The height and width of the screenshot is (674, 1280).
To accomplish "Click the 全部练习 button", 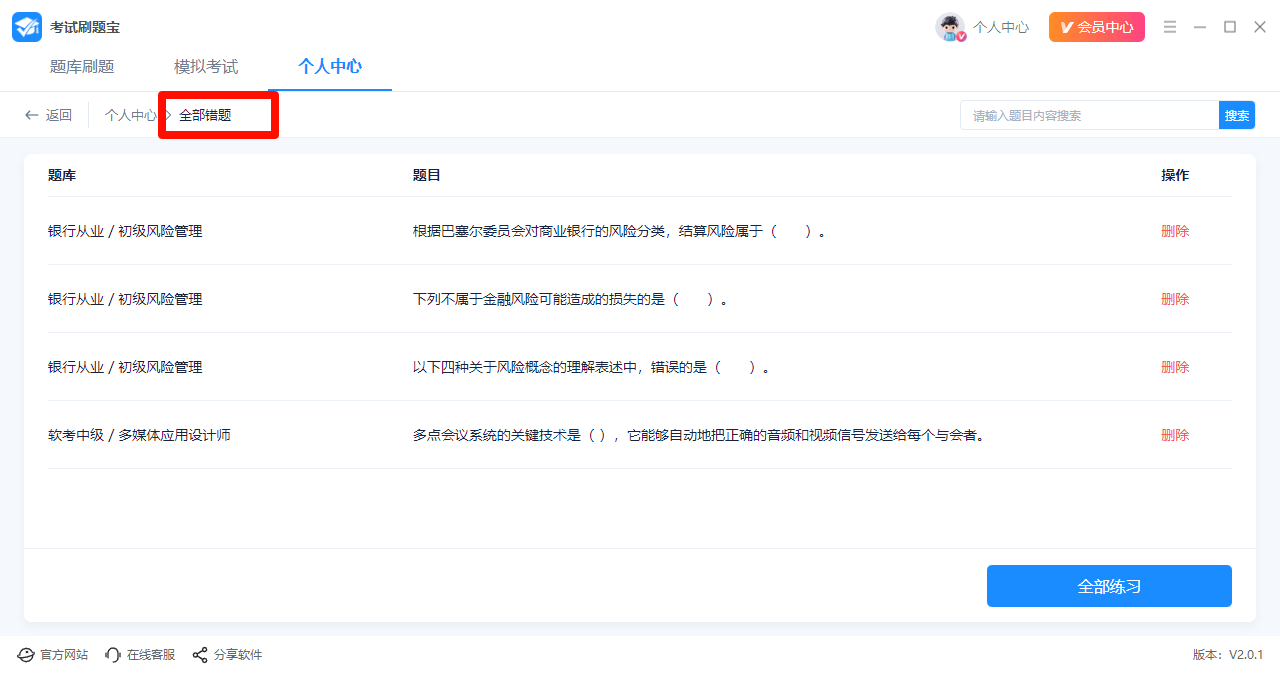I will [1109, 586].
